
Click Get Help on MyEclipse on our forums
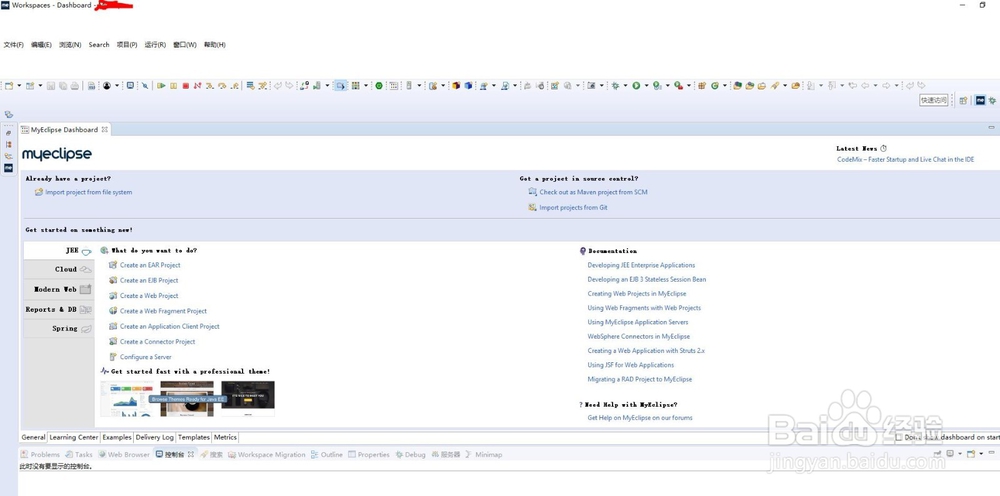click(640, 418)
